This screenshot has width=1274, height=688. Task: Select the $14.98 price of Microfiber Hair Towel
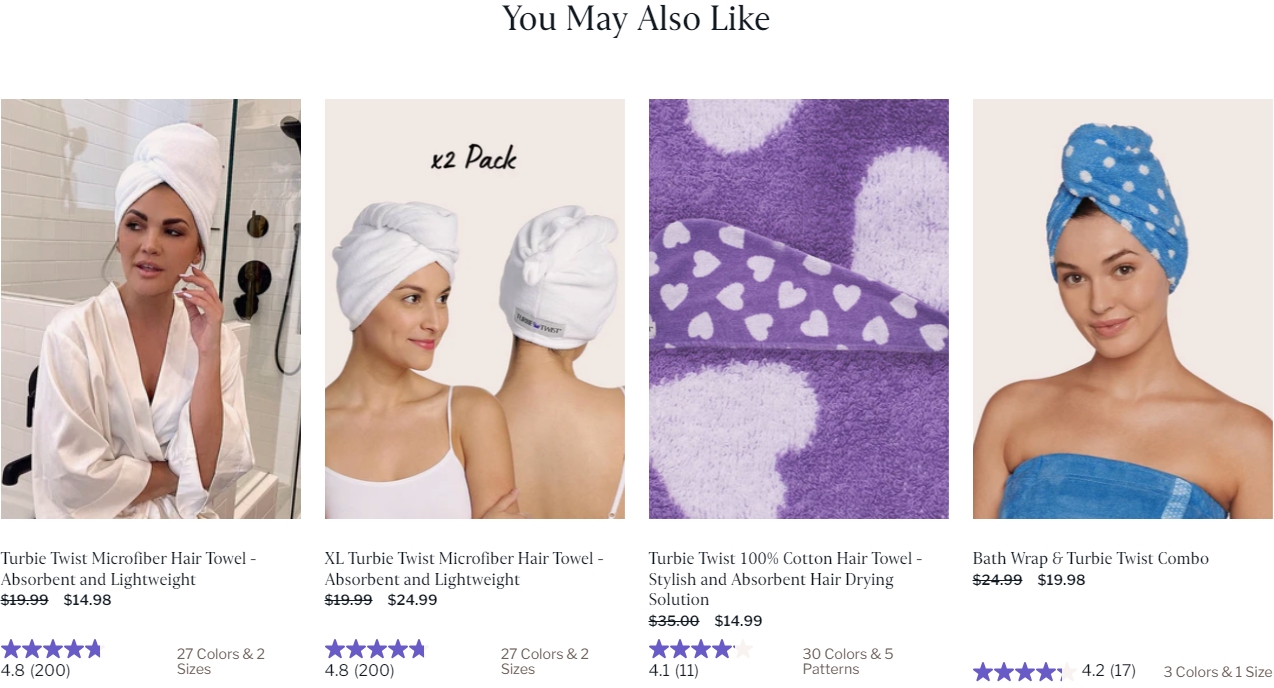(87, 601)
